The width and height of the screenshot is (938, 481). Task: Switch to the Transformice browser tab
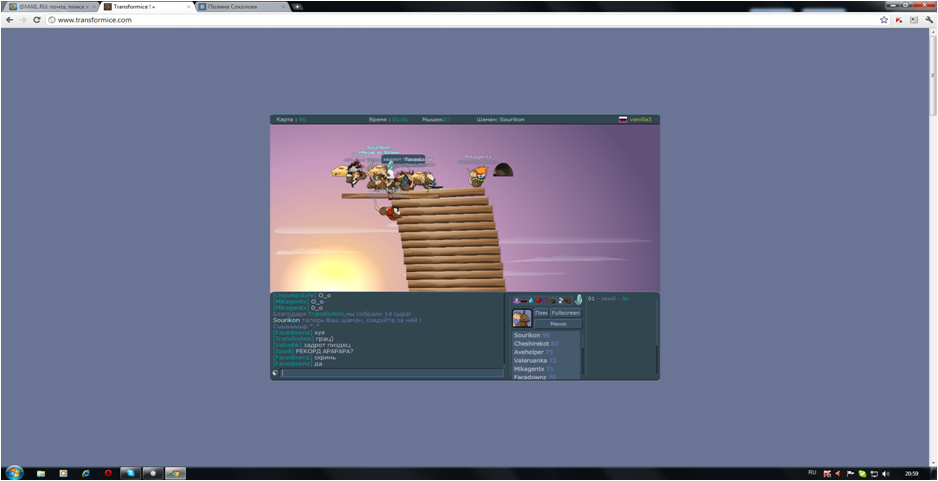click(146, 7)
